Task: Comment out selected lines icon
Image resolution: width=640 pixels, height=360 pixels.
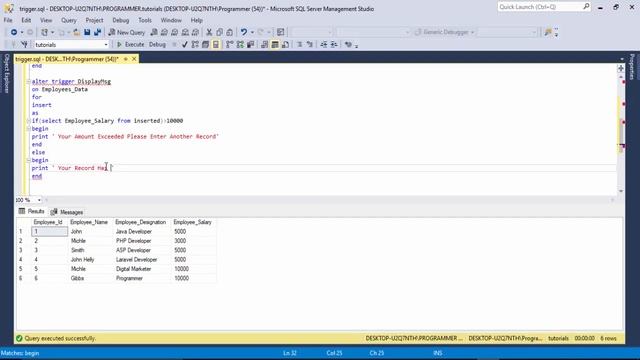Action: click(x=299, y=44)
